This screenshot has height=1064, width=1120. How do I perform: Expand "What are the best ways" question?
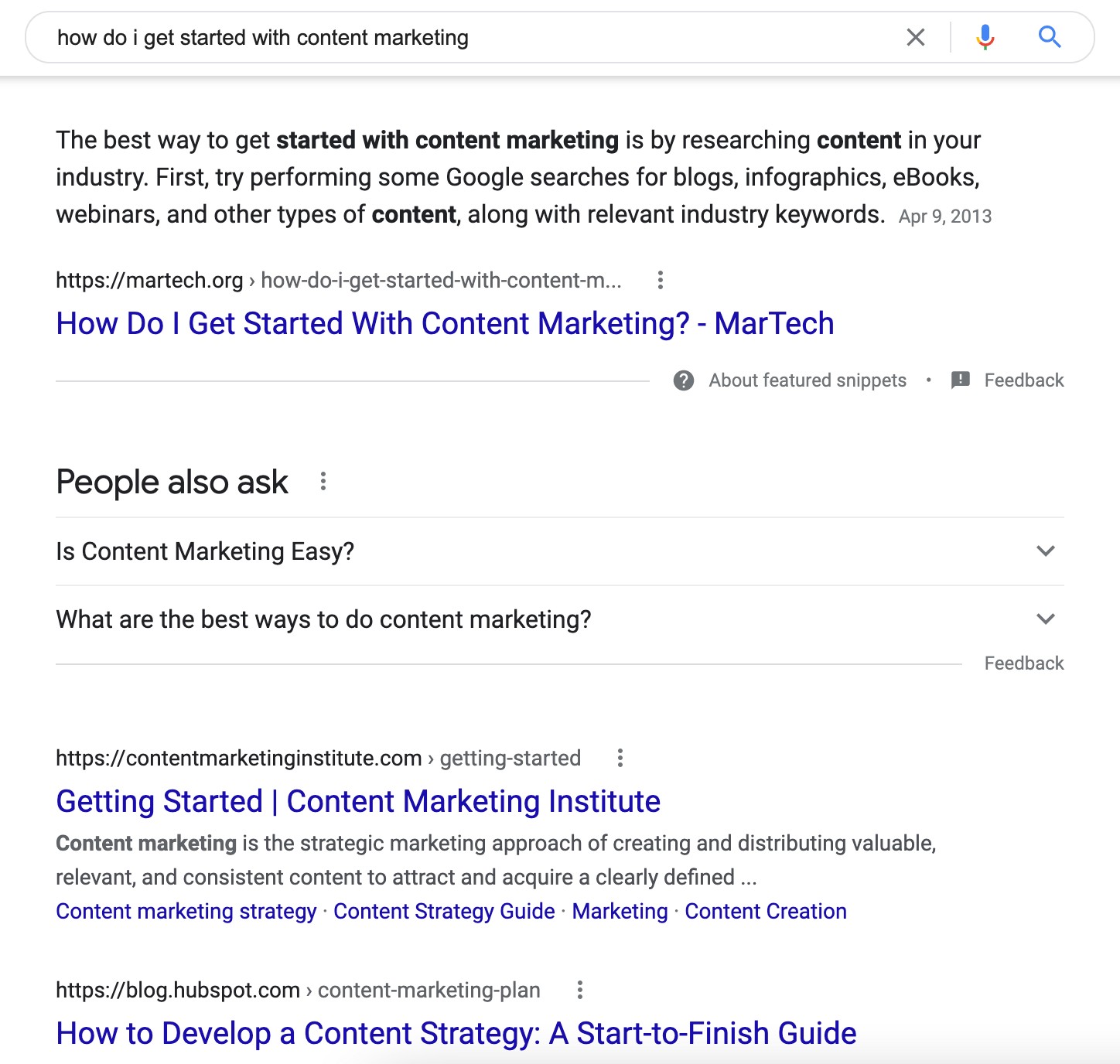coord(1046,619)
